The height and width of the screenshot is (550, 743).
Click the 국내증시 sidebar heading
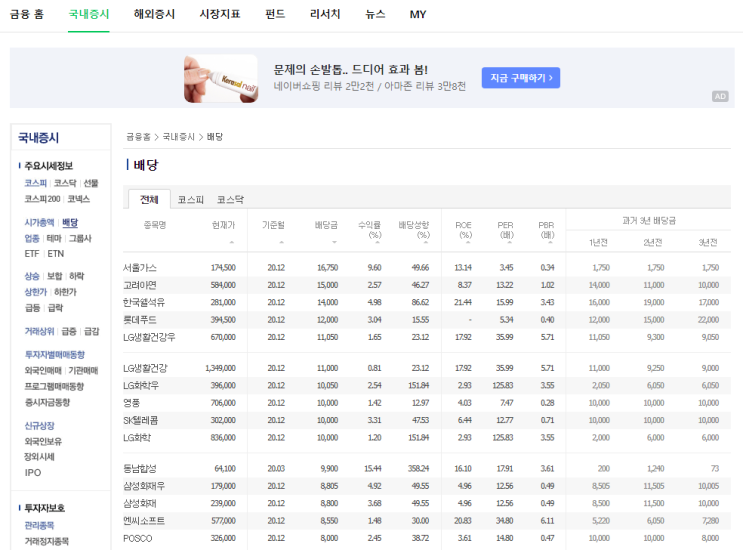click(38, 138)
